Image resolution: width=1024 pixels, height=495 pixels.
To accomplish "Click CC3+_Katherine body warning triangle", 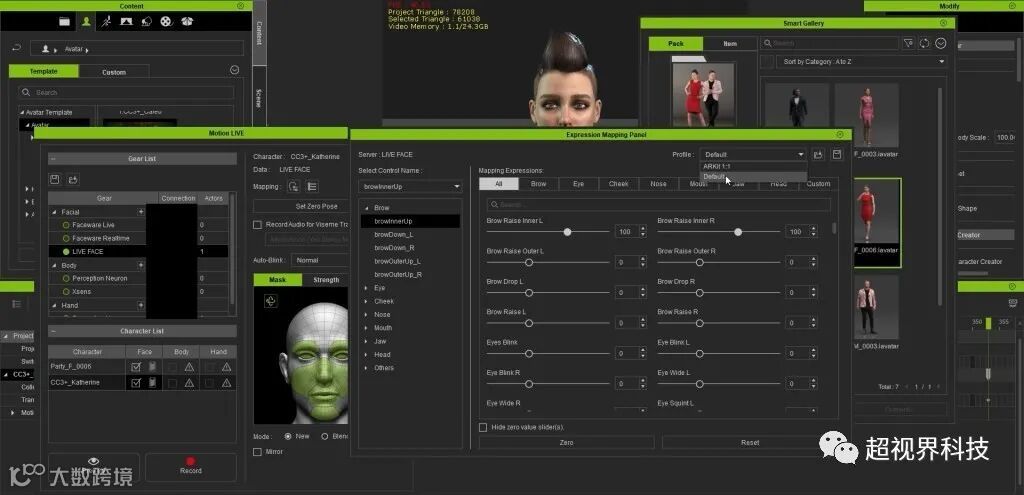I will pos(189,383).
